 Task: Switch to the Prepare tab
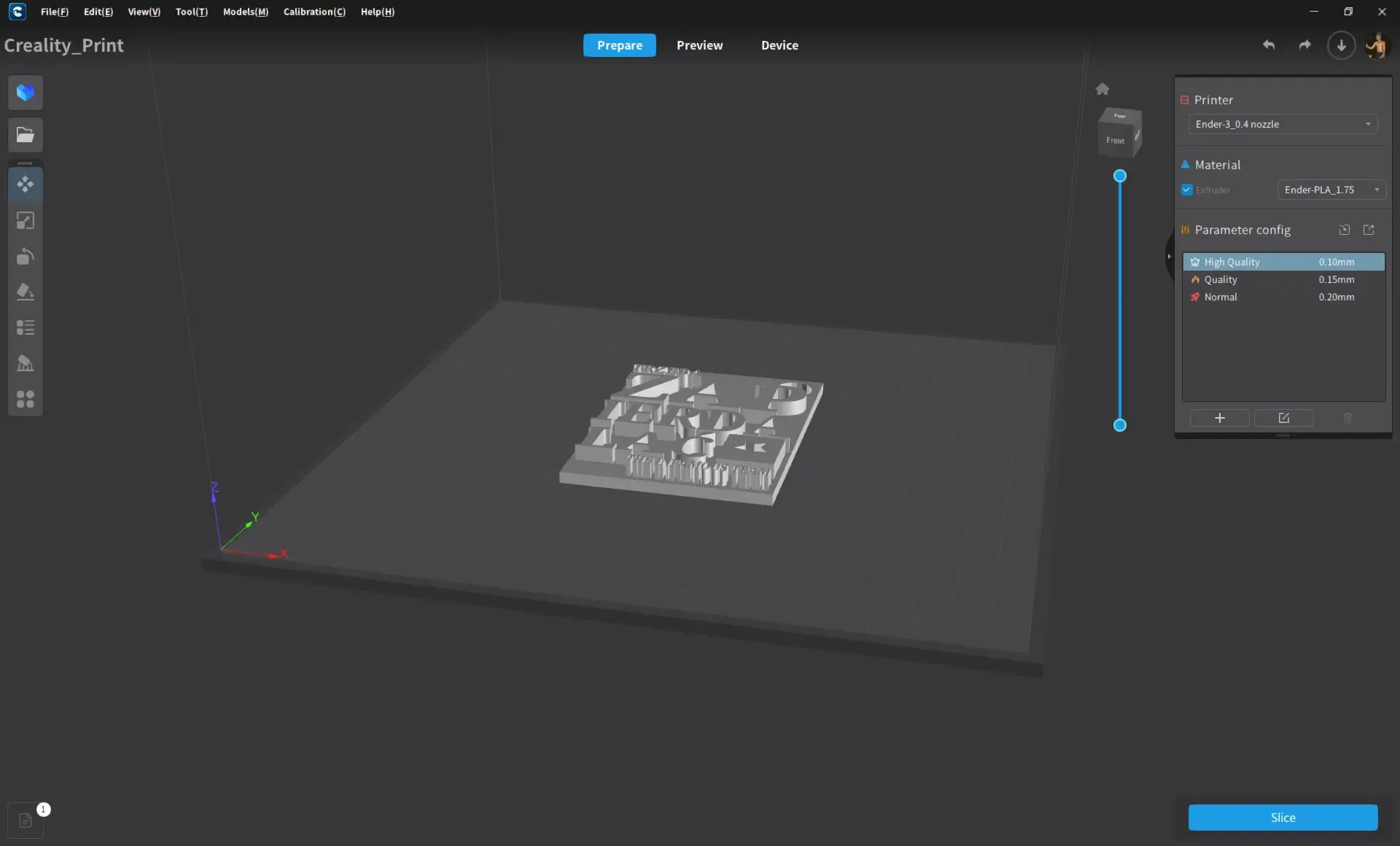pyautogui.click(x=620, y=45)
